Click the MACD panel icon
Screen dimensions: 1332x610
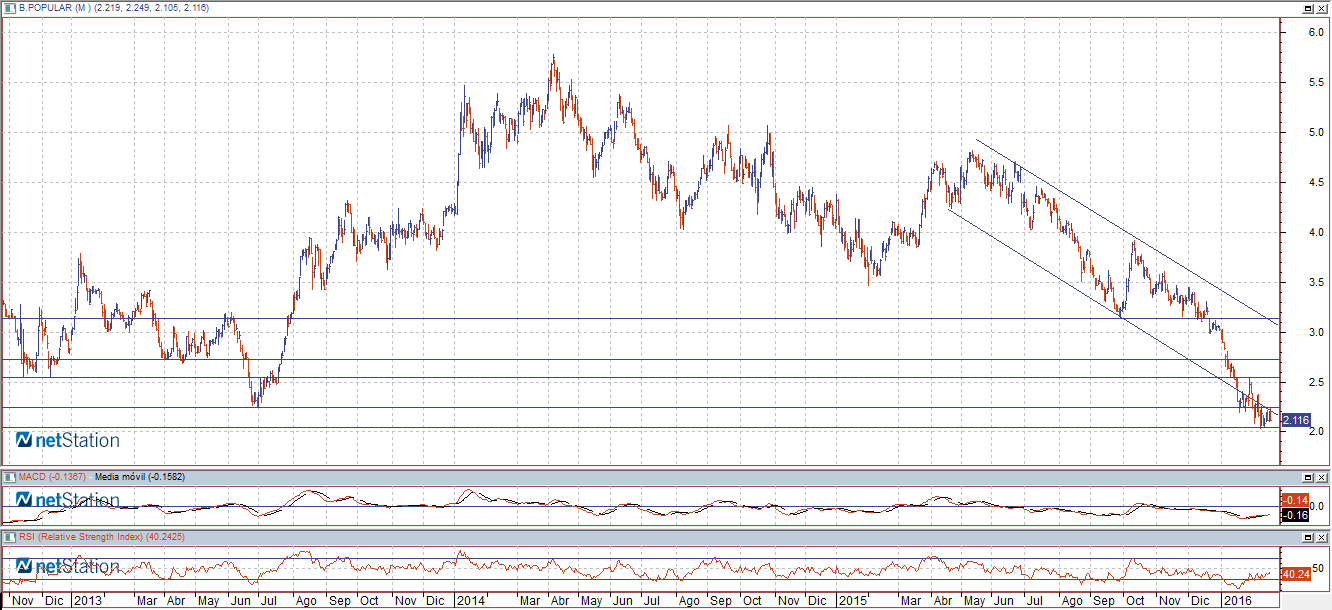click(x=11, y=477)
